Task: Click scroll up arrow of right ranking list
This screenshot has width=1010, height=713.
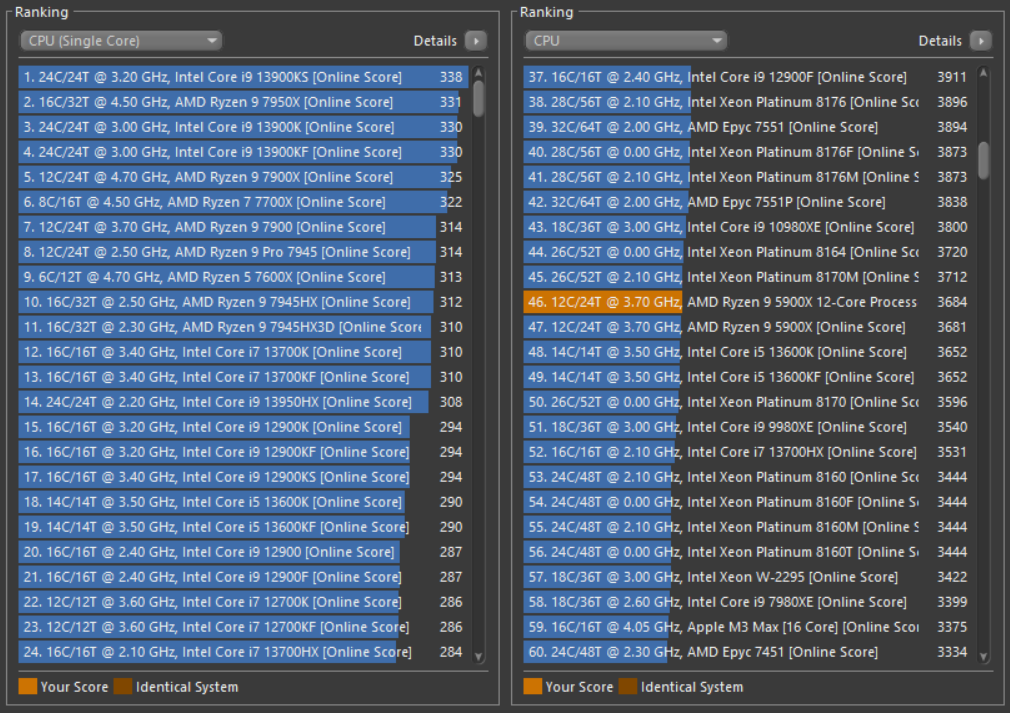Action: (983, 73)
